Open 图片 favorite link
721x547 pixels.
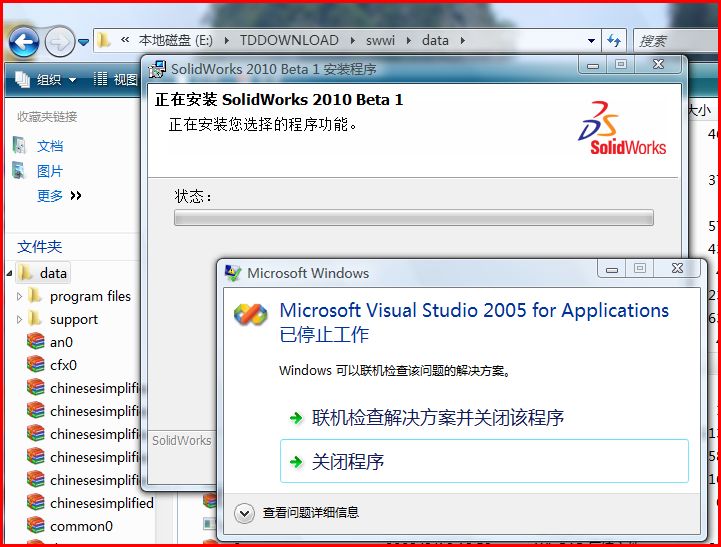click(50, 171)
